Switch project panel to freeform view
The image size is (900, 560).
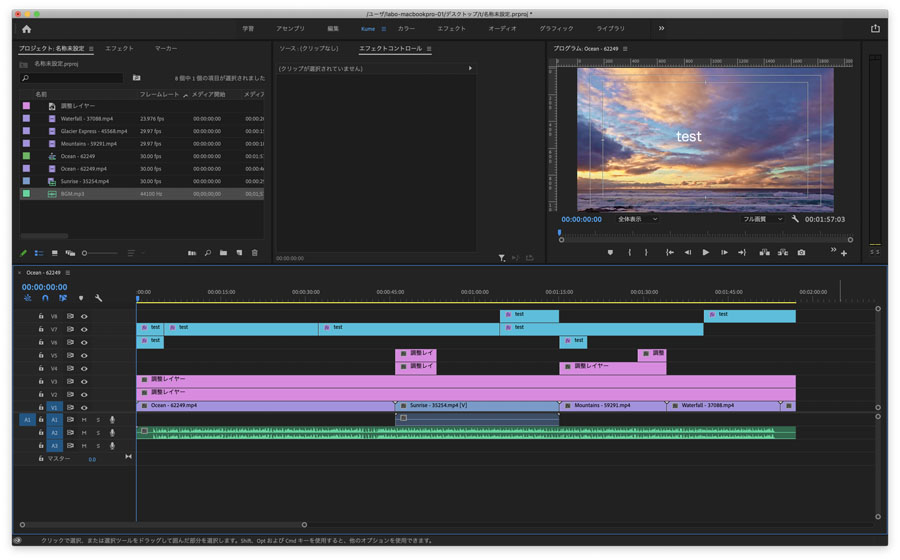(70, 253)
